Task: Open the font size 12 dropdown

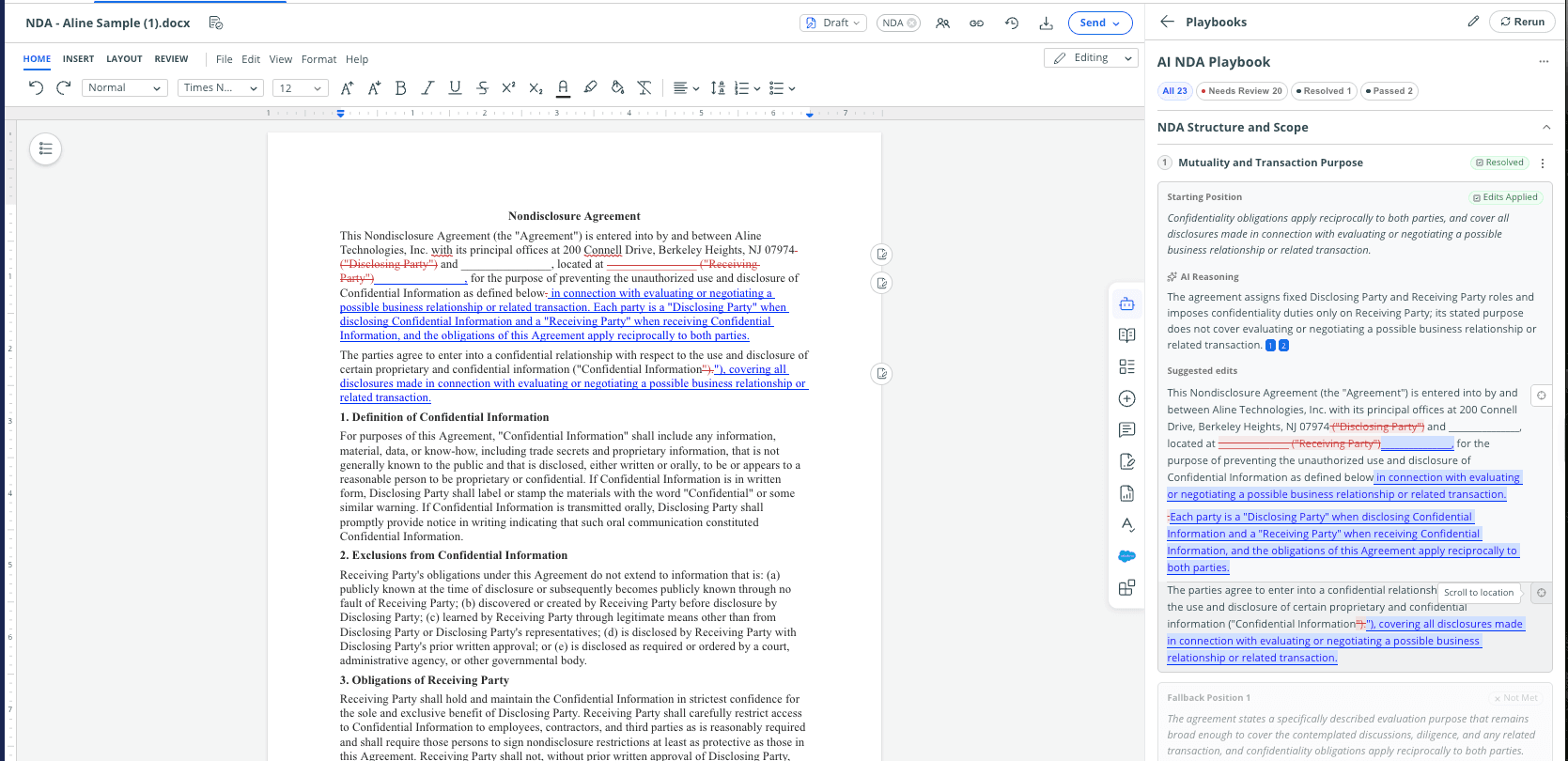Action: (300, 88)
